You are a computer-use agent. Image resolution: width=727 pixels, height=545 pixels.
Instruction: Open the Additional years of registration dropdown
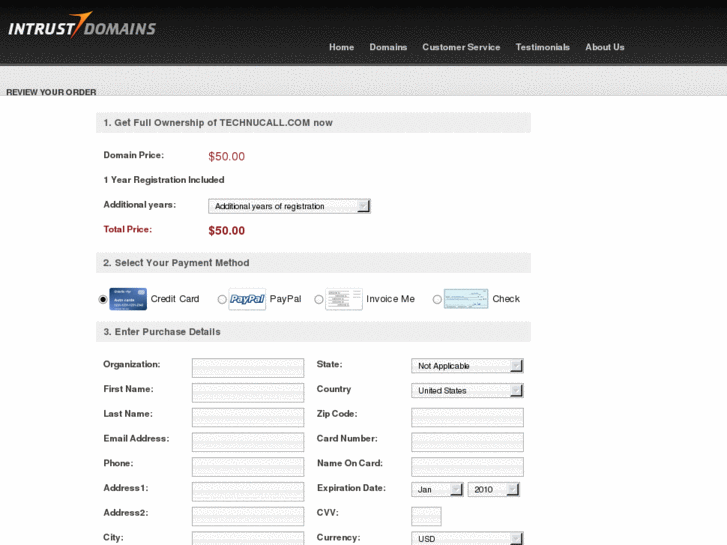click(x=289, y=206)
